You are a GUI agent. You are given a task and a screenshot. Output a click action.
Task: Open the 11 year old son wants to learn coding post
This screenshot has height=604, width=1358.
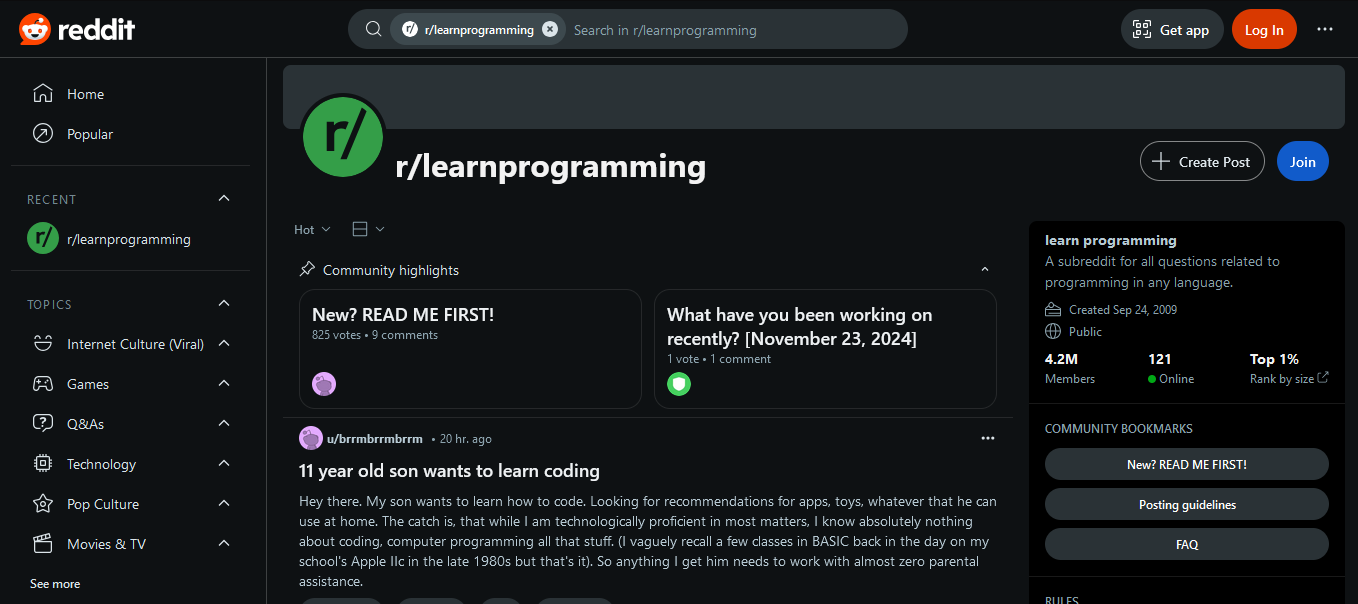point(449,471)
